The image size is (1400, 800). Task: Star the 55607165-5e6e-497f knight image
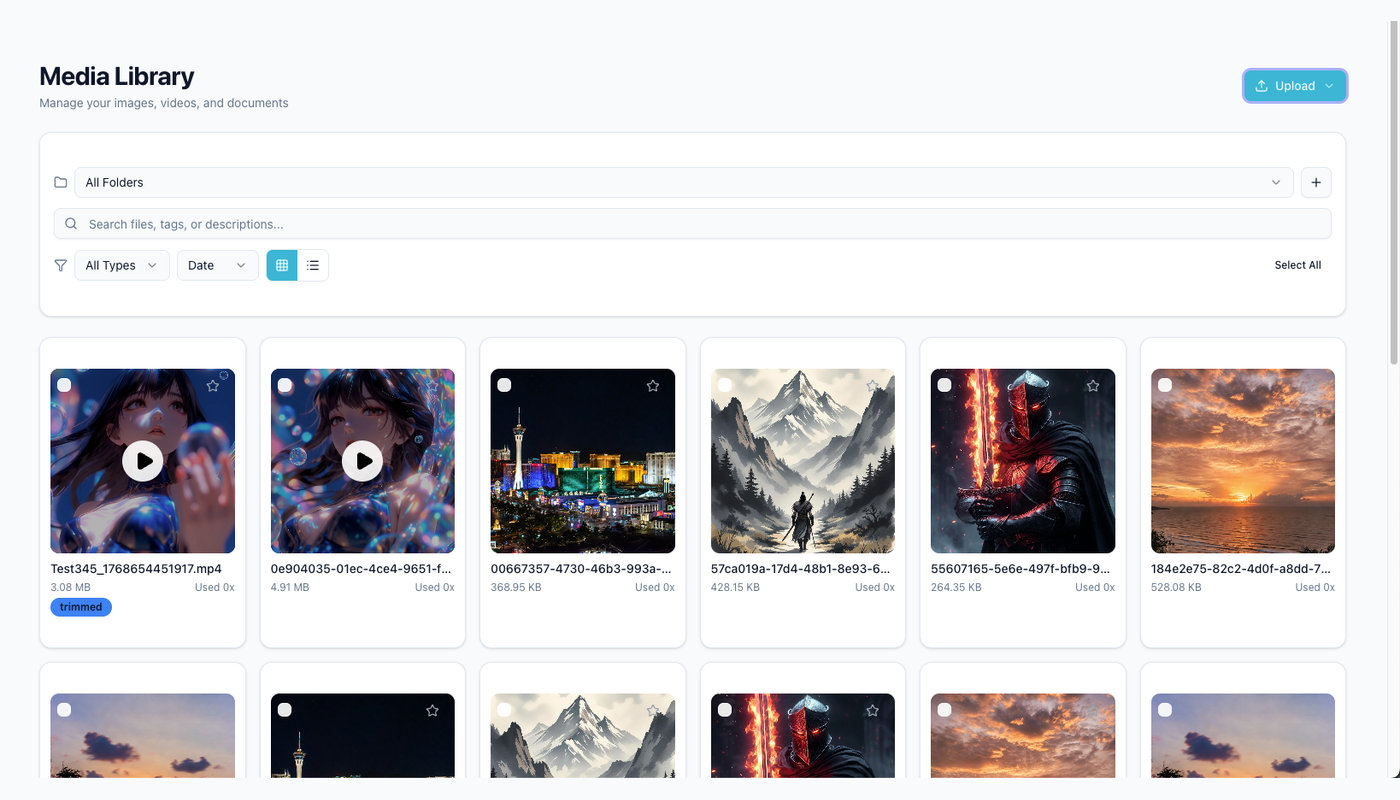(1093, 385)
